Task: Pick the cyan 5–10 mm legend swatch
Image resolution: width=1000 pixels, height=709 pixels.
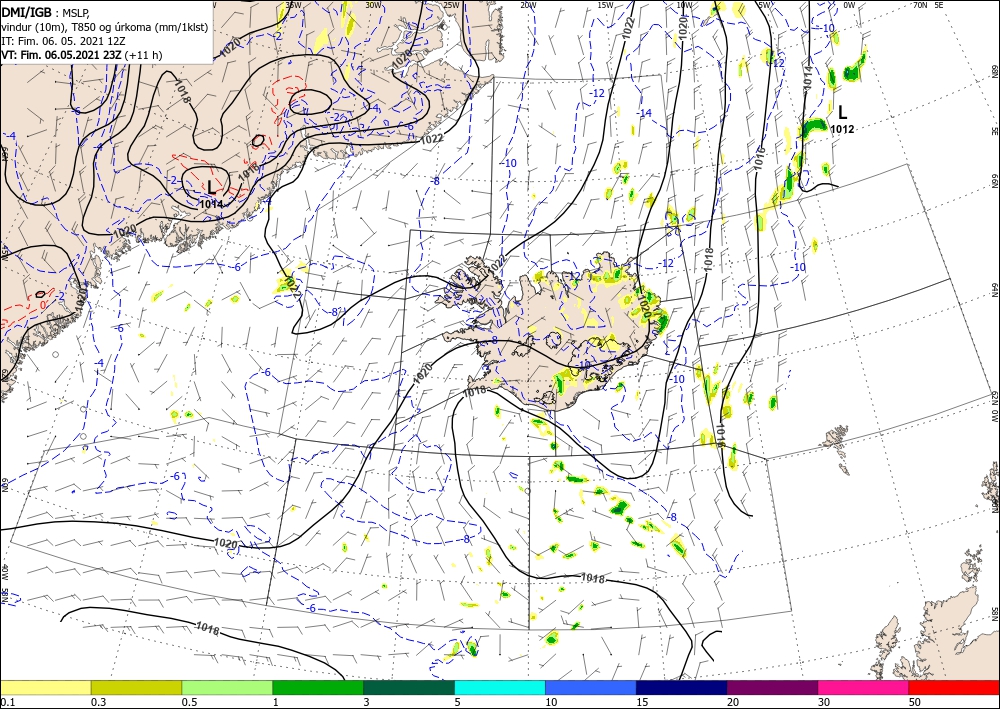Action: click(x=500, y=687)
